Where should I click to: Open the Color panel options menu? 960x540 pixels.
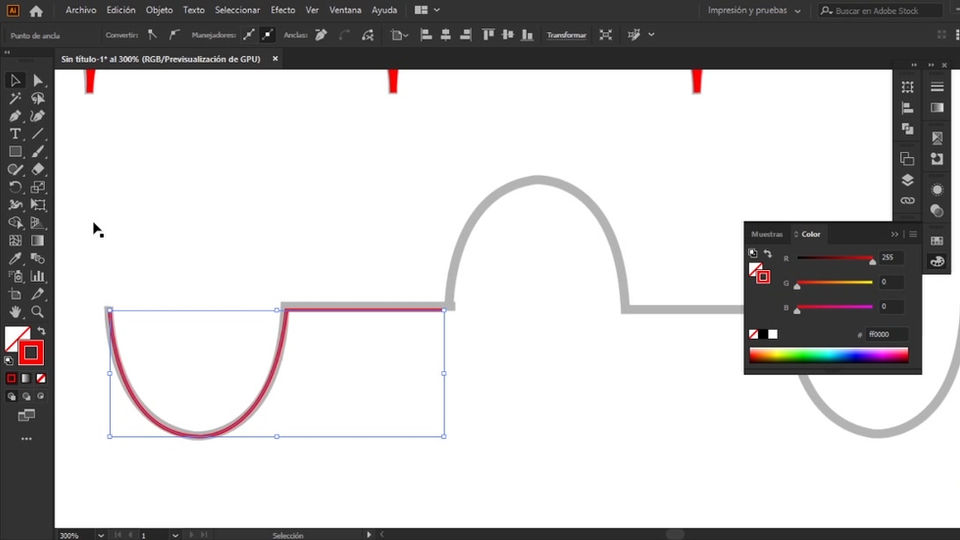pos(913,234)
